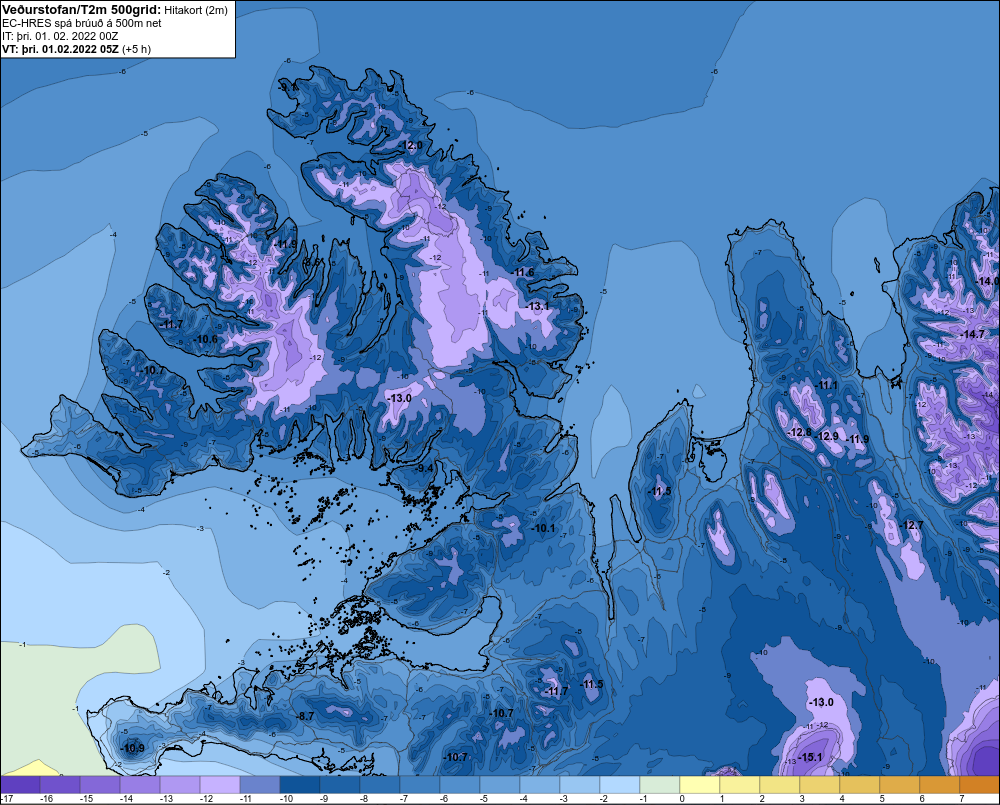
Task: Click the legend scale label 7
Action: [x=961, y=799]
